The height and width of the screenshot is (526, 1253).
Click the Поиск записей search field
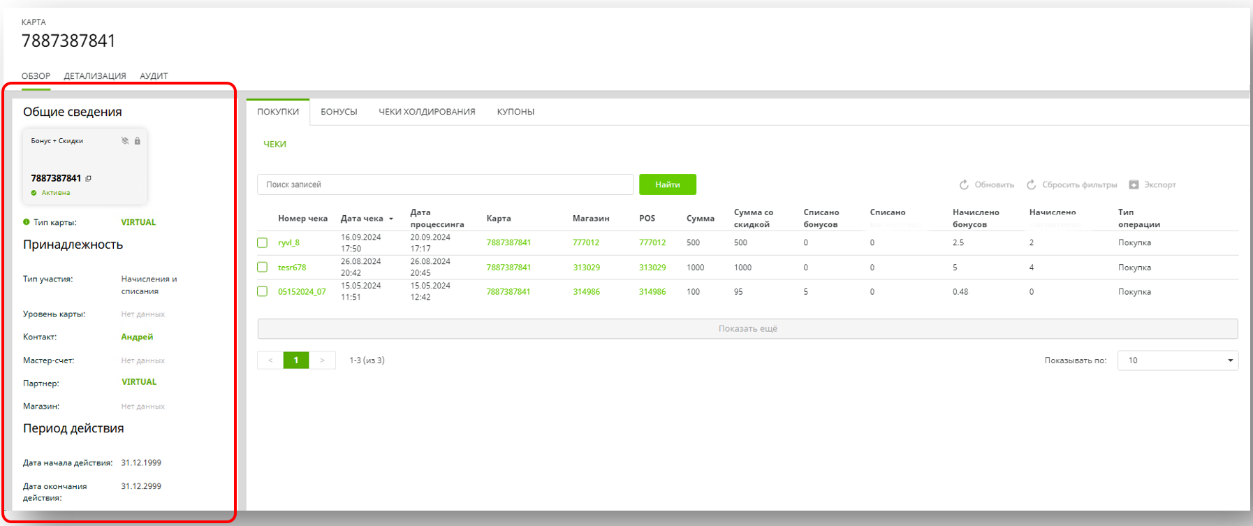445,185
